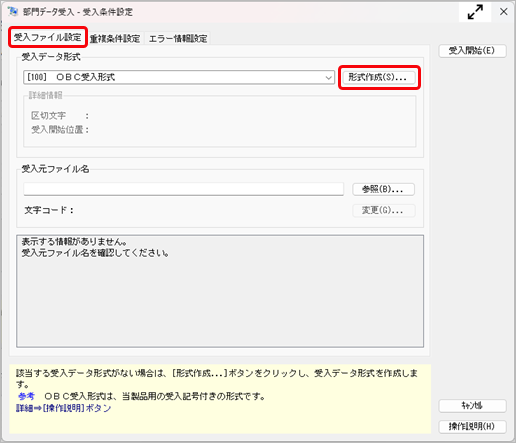Click the 詳細⇒[操作説明]ボタン link text
The image size is (516, 443).
(x=63, y=408)
